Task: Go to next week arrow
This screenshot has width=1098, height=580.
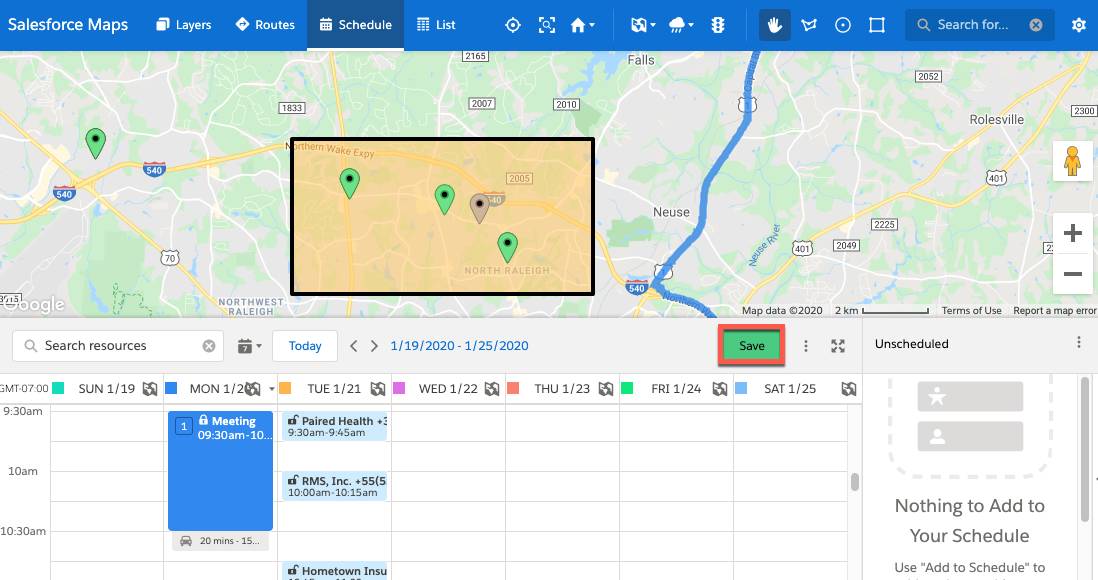Action: point(374,346)
